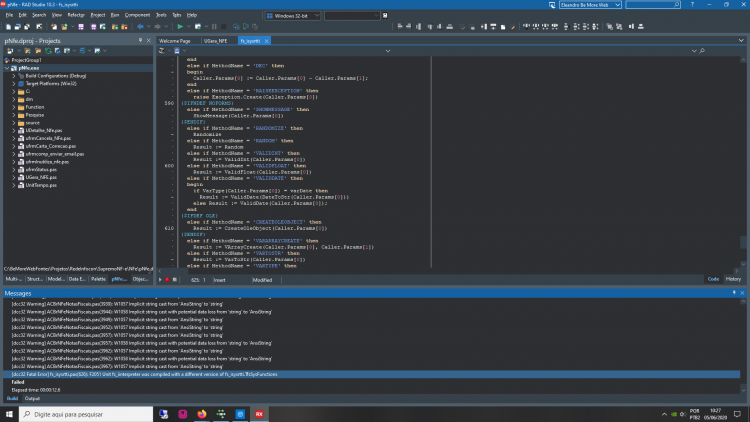Click the Remove File From Project icon
The image size is (750, 422).
coord(124,27)
